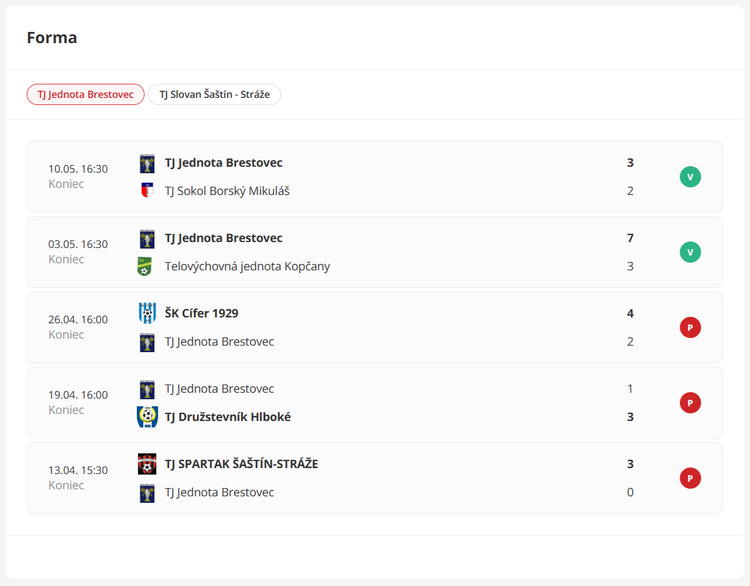Click TJ Spartak Šaštín-Stráže crest logo
Image resolution: width=750 pixels, height=586 pixels.
pyautogui.click(x=147, y=464)
